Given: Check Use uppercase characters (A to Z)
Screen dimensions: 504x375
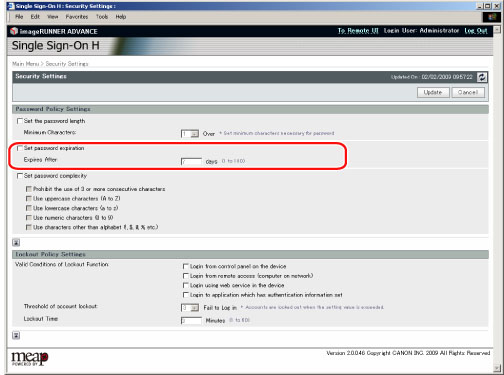Looking at the screenshot, I should click(x=29, y=199).
